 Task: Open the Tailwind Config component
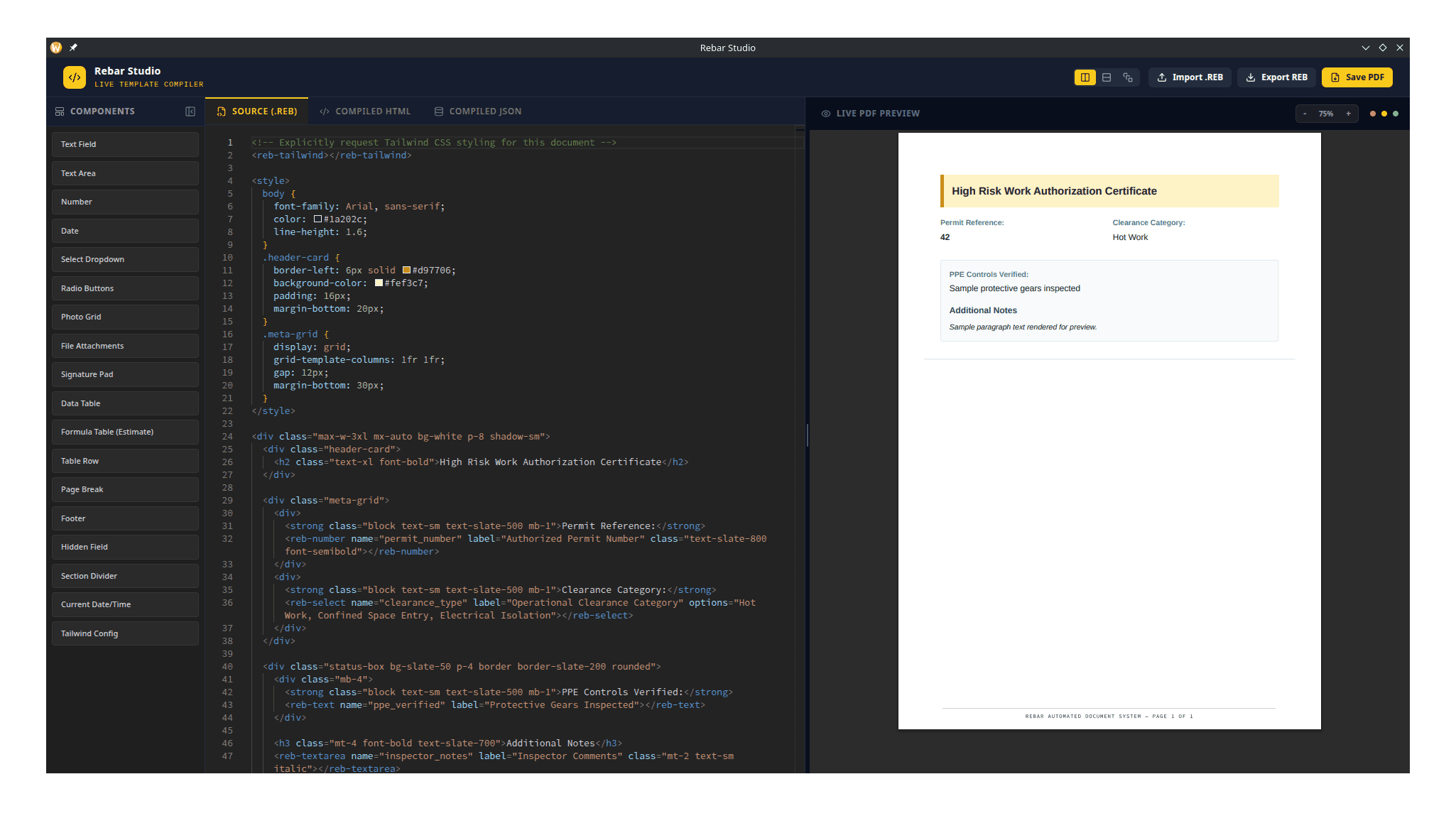(x=125, y=633)
